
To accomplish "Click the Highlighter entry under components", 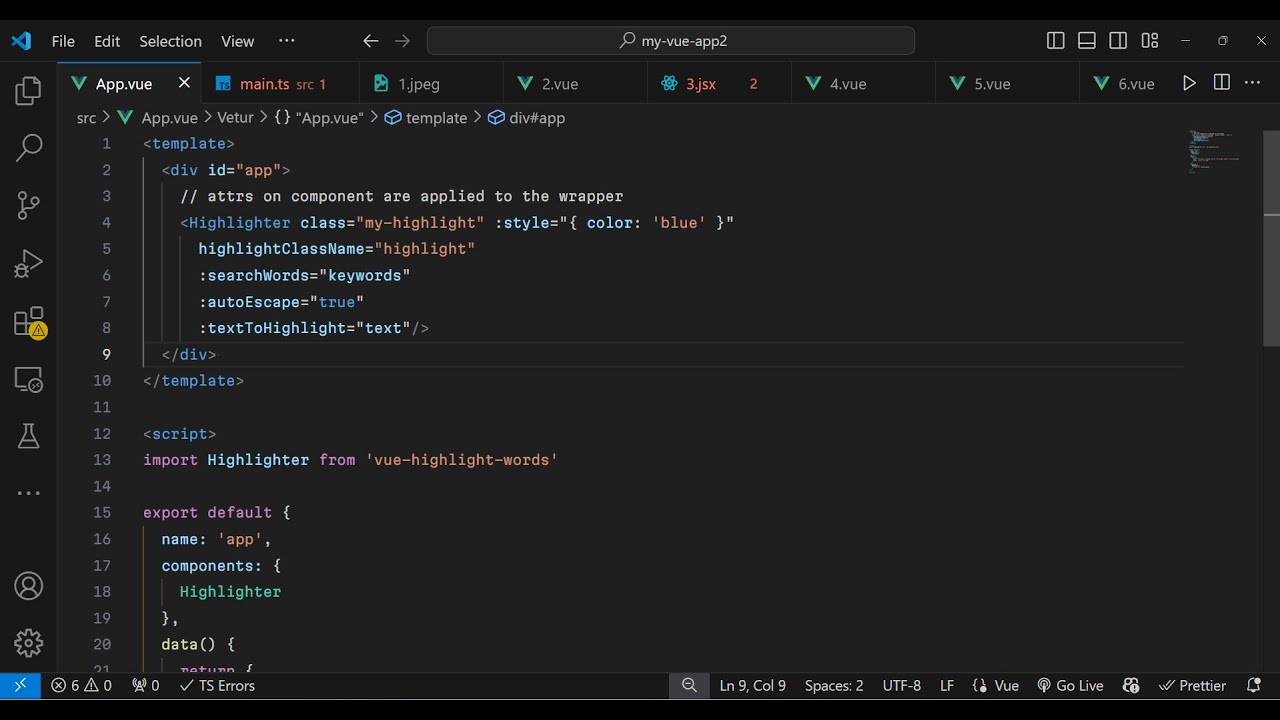I will coord(230,592).
